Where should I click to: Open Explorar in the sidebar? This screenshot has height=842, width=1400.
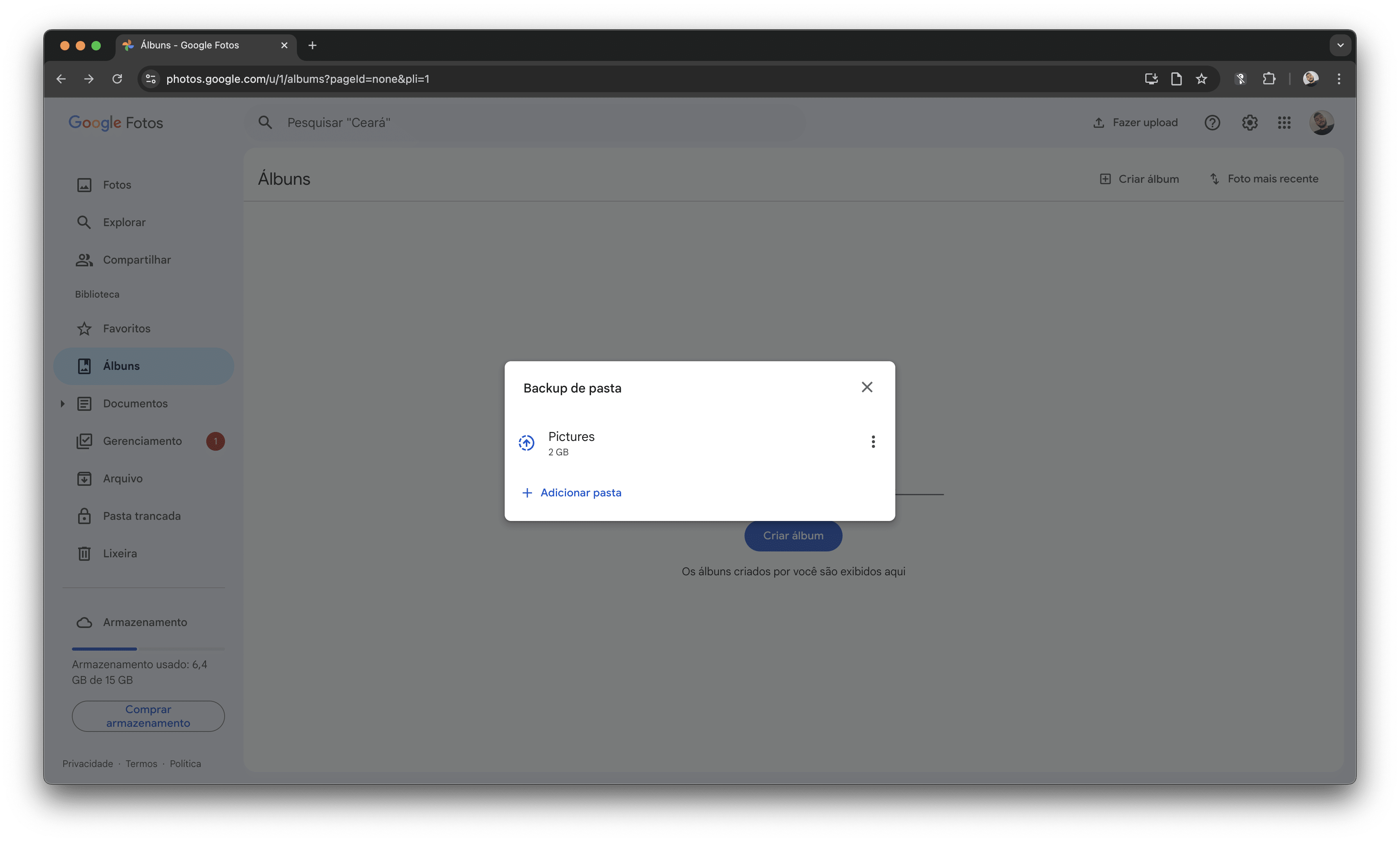[144, 223]
